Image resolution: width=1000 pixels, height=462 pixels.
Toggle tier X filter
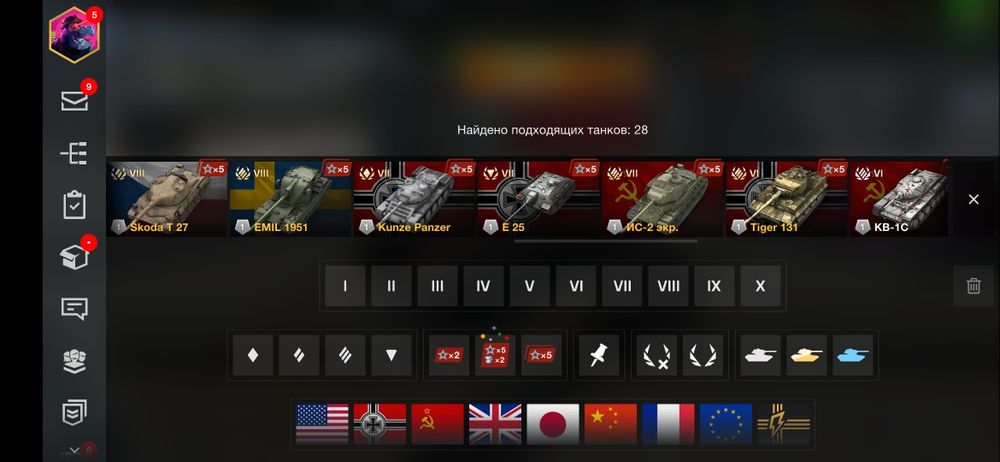760,286
